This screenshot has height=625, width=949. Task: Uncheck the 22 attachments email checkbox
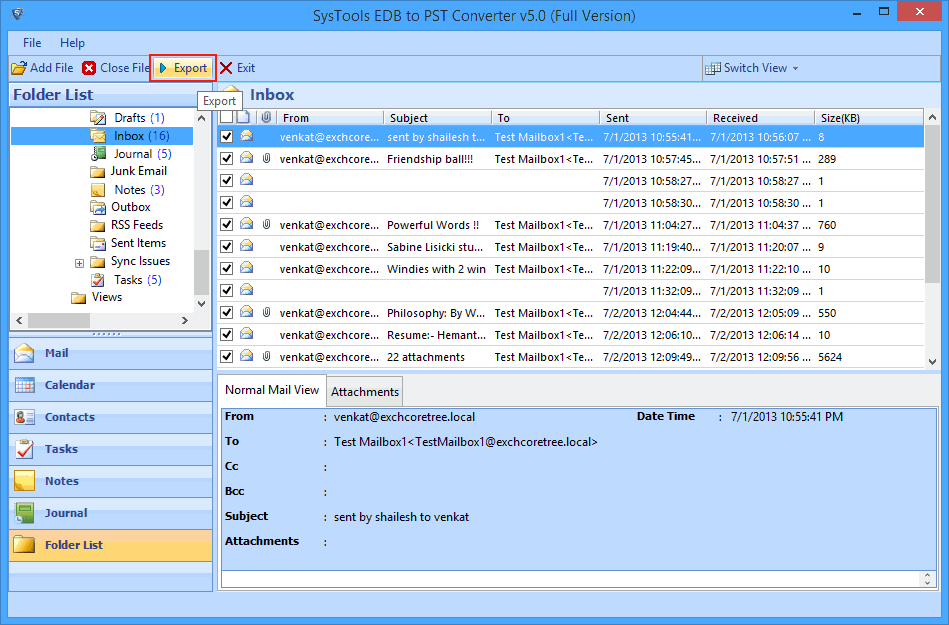(x=226, y=356)
